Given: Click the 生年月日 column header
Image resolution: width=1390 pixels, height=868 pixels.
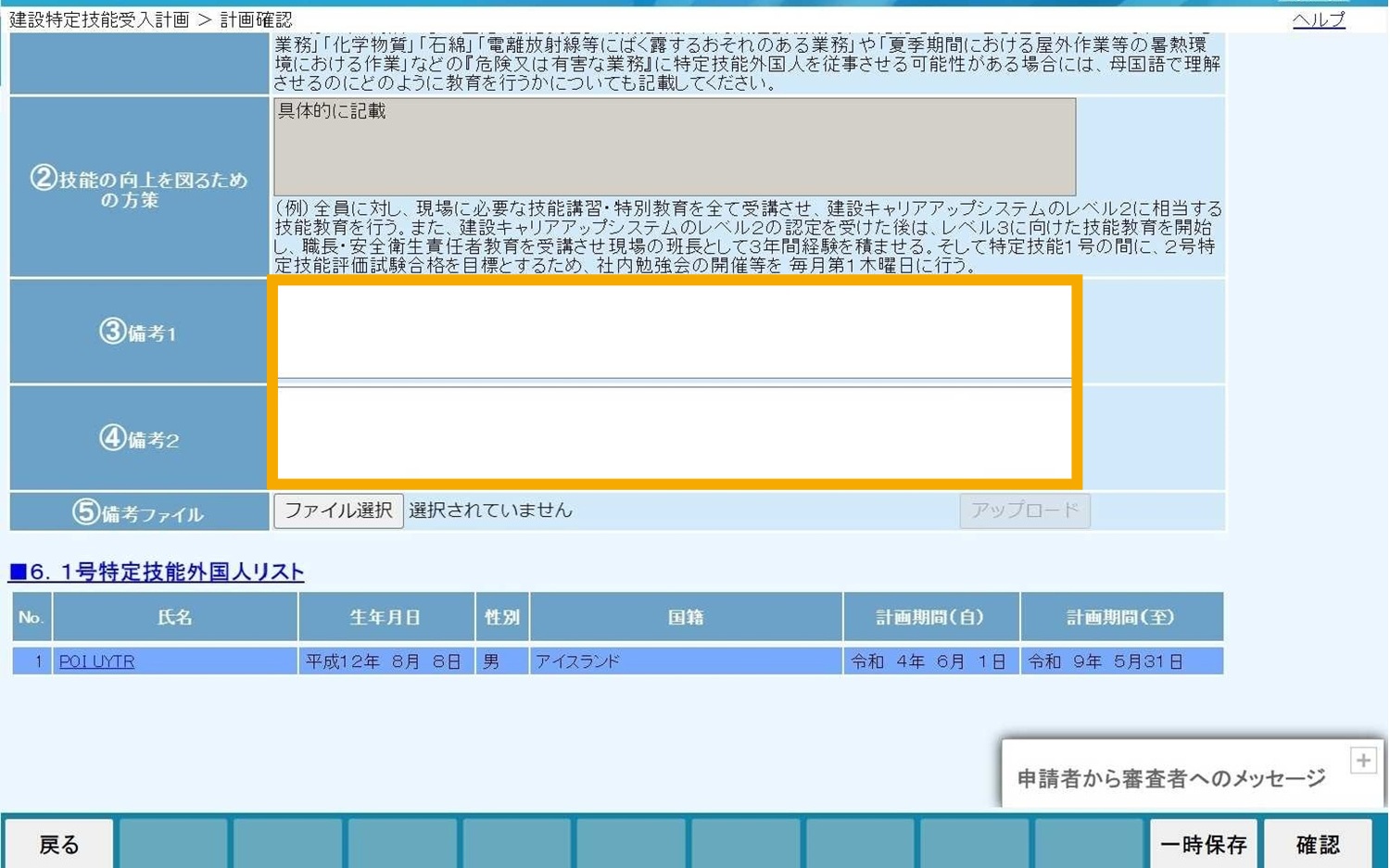Looking at the screenshot, I should click(x=385, y=617).
